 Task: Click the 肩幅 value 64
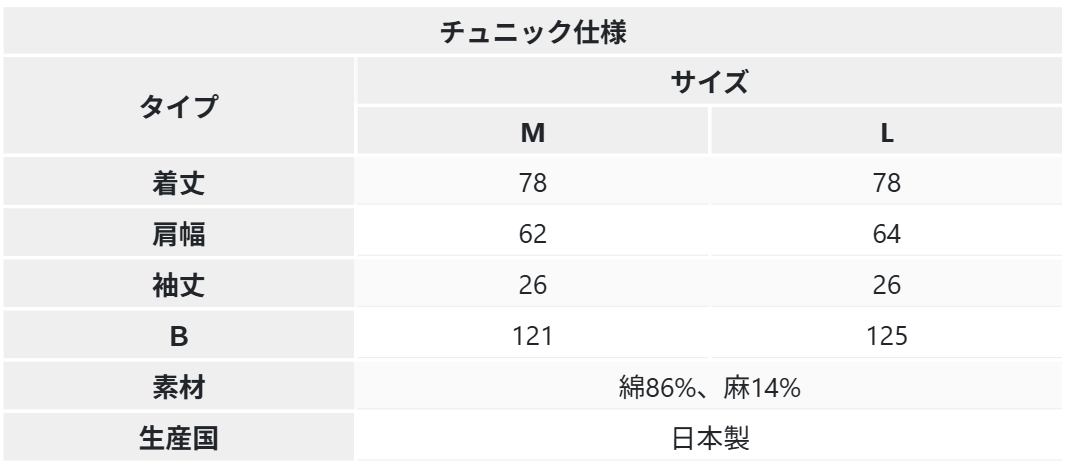pos(886,233)
